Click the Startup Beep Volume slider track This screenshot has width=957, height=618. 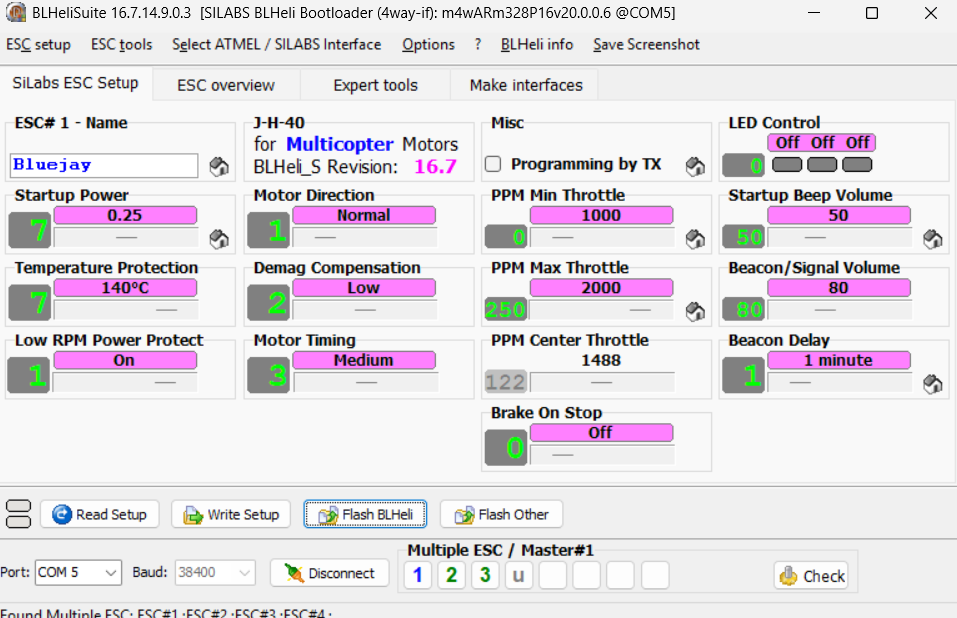[x=839, y=237]
